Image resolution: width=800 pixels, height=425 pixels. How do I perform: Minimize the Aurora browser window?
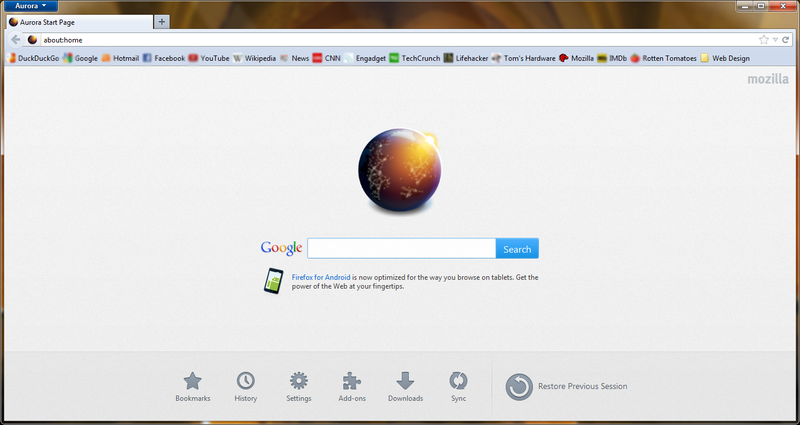745,6
